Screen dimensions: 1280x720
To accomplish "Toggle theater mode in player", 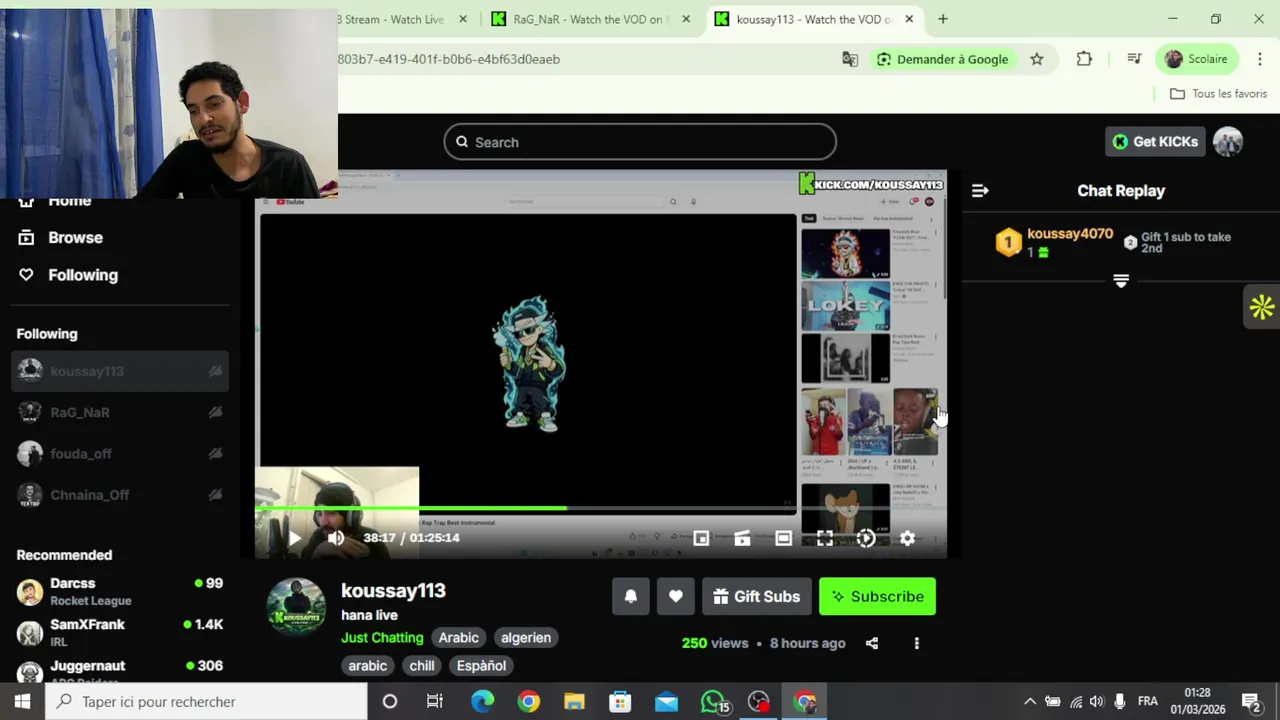I will tap(783, 538).
